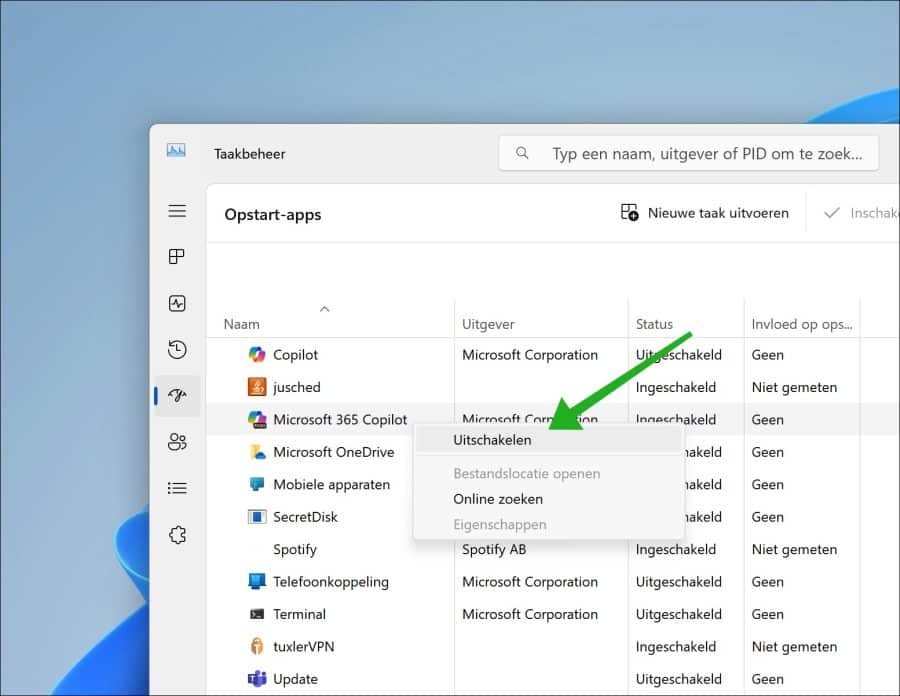Click the Microsoft OneDrive cloud icon
The height and width of the screenshot is (696, 900).
pyautogui.click(x=258, y=452)
